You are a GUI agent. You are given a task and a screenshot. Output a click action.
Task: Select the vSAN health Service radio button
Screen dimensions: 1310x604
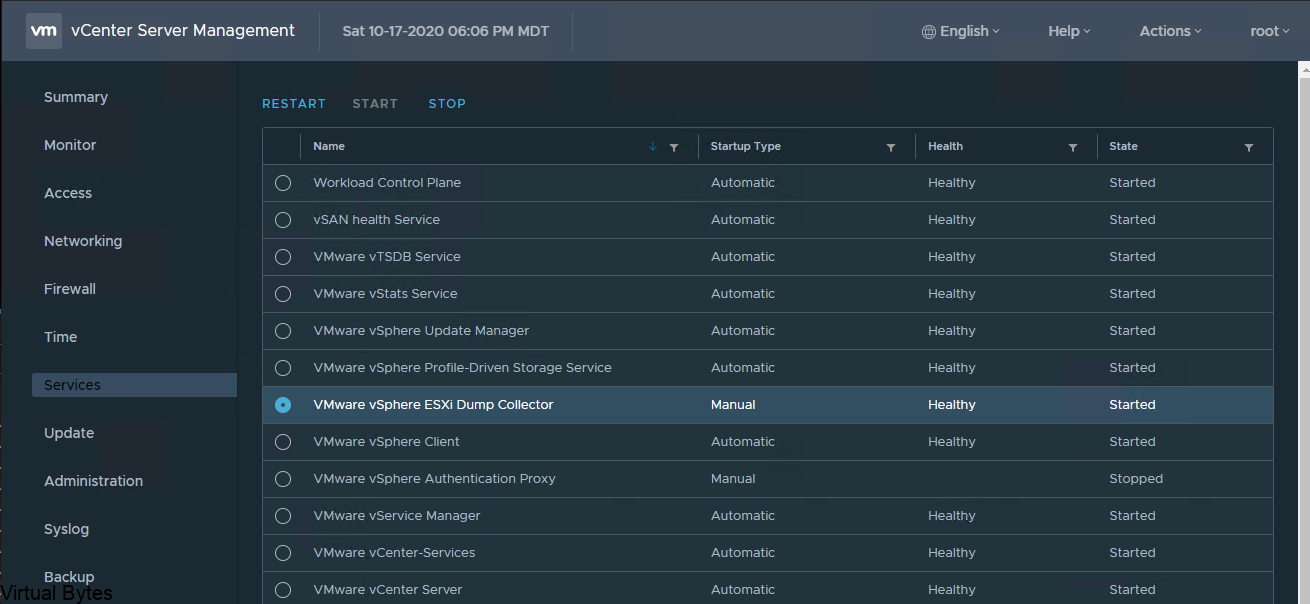coord(282,219)
